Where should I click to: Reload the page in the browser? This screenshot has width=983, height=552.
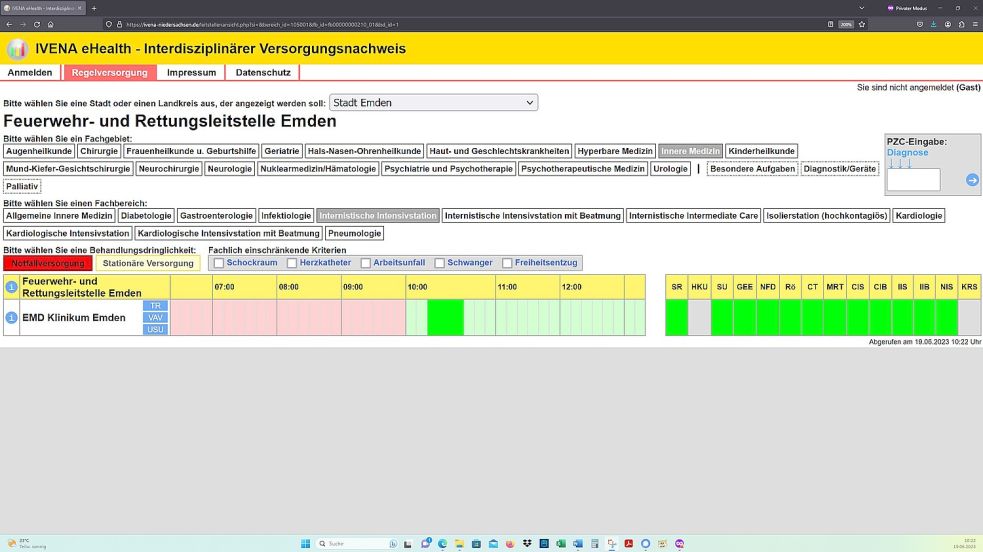point(36,24)
